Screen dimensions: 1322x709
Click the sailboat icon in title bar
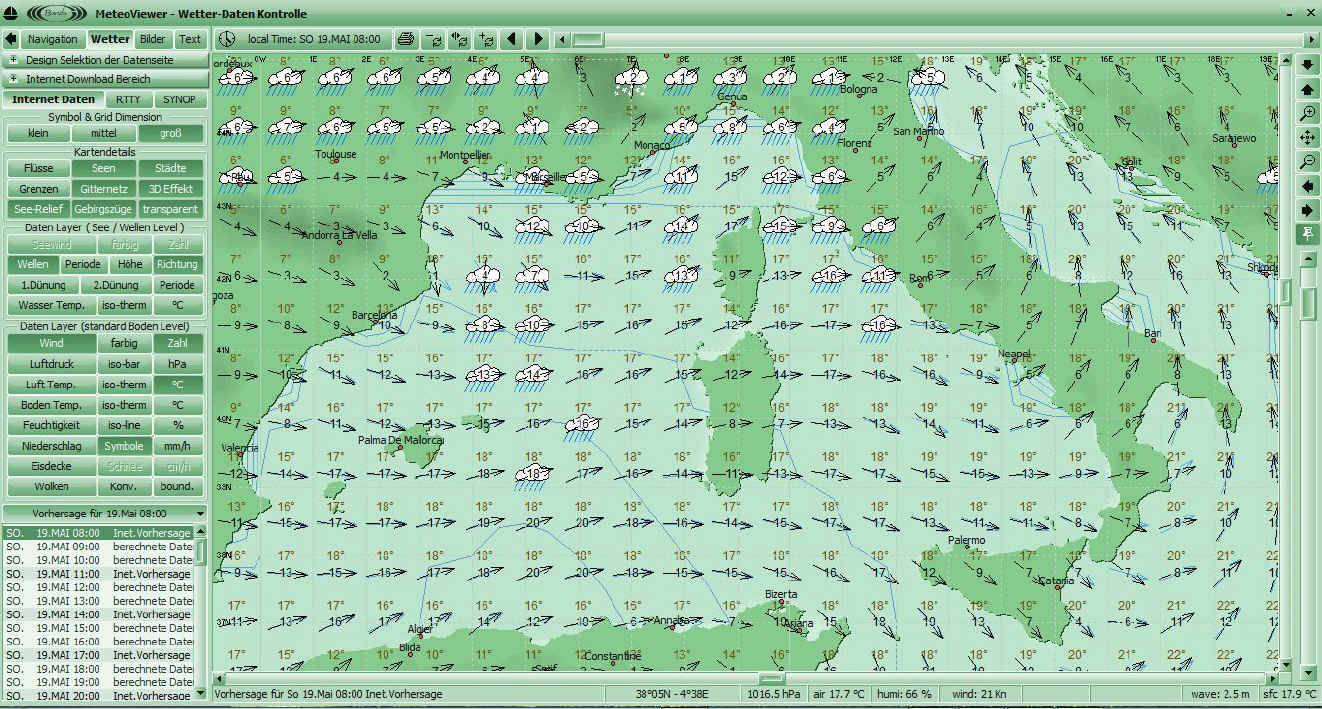click(x=9, y=13)
